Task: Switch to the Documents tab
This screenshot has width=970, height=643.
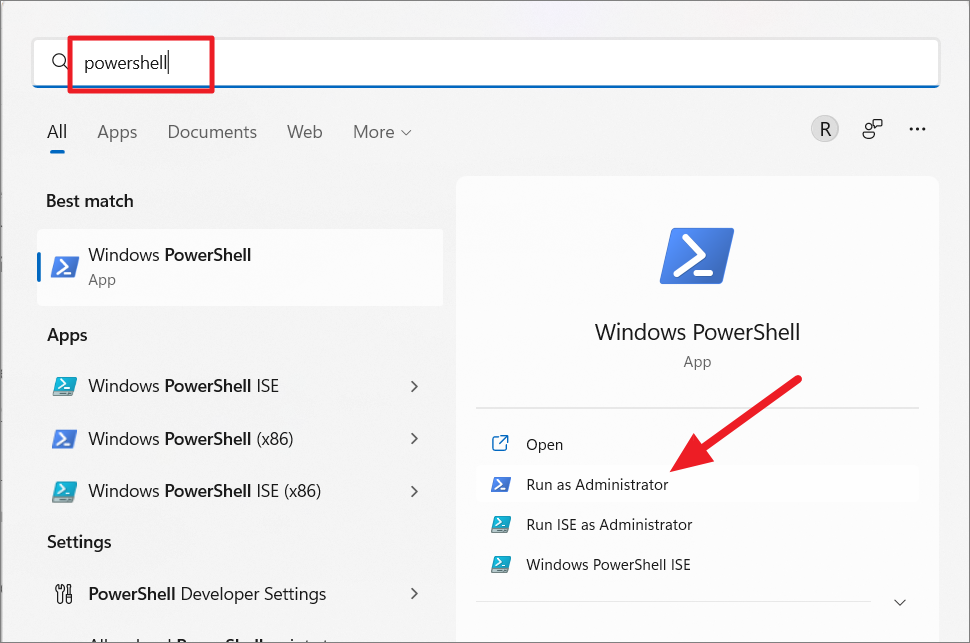Action: tap(212, 132)
